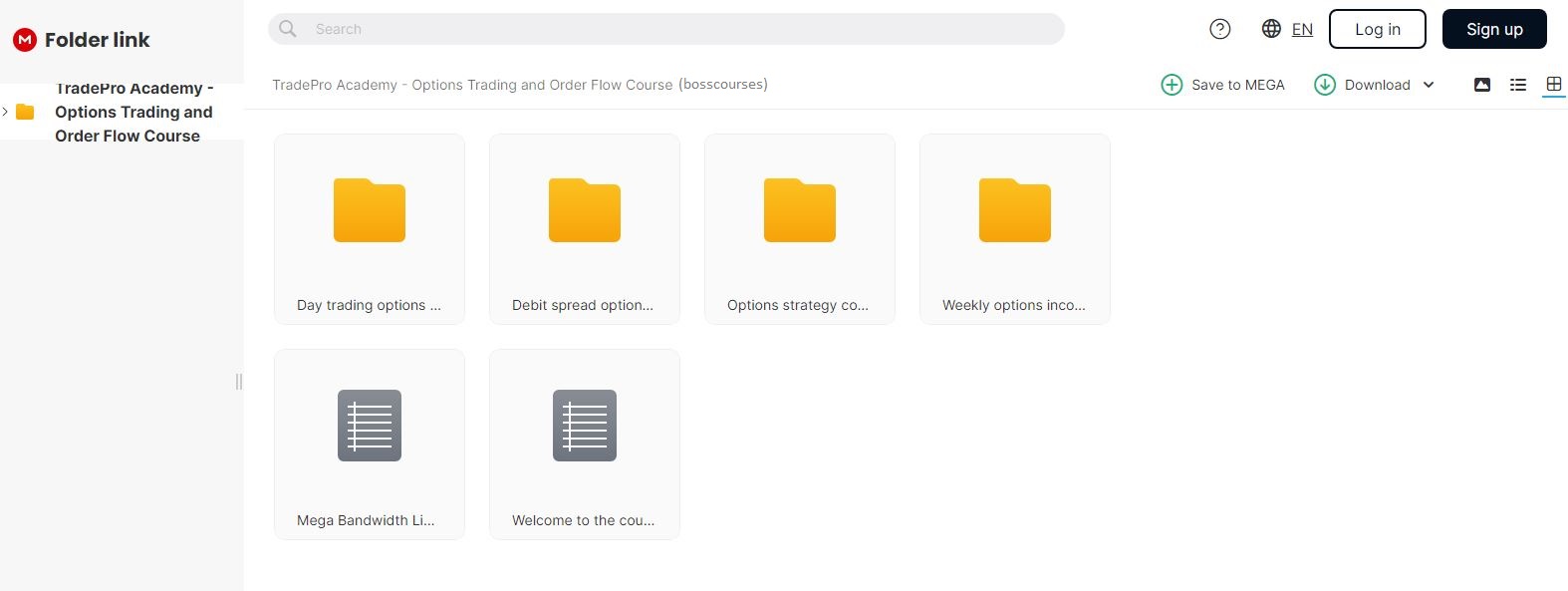Switch to grid thumbnail view icon

point(1554,84)
